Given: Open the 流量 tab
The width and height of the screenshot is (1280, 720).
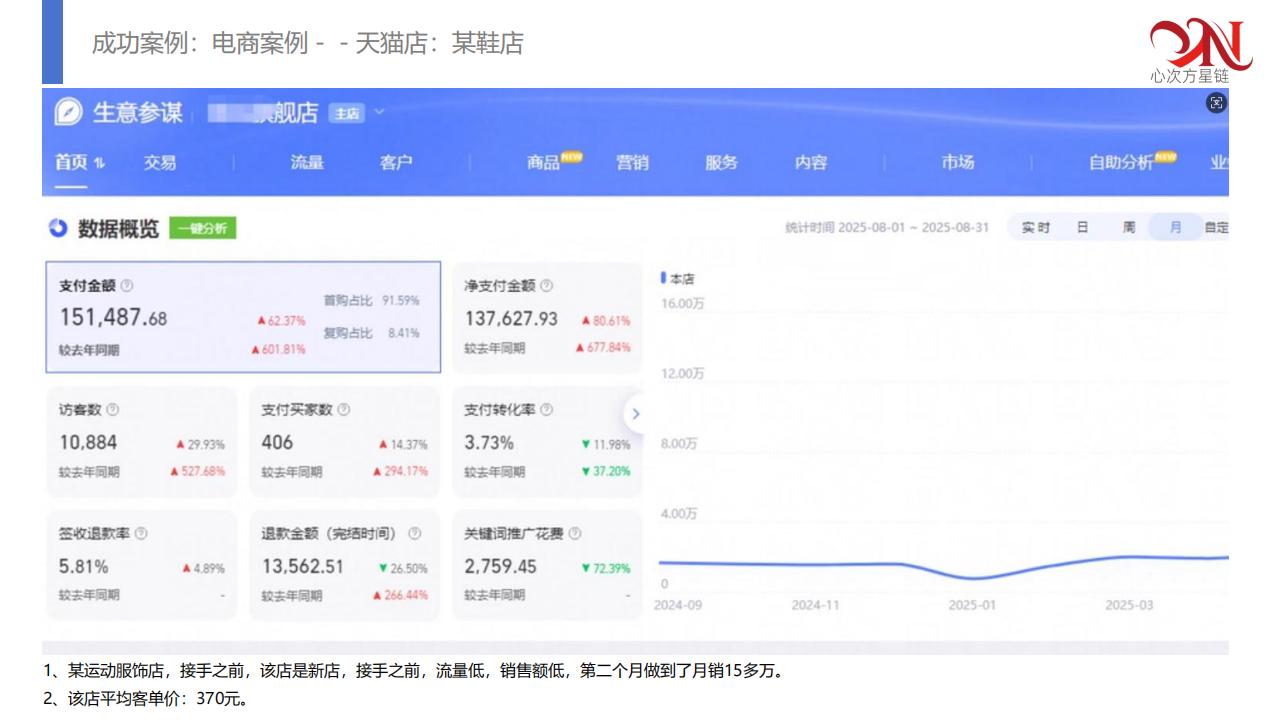Looking at the screenshot, I should (307, 163).
